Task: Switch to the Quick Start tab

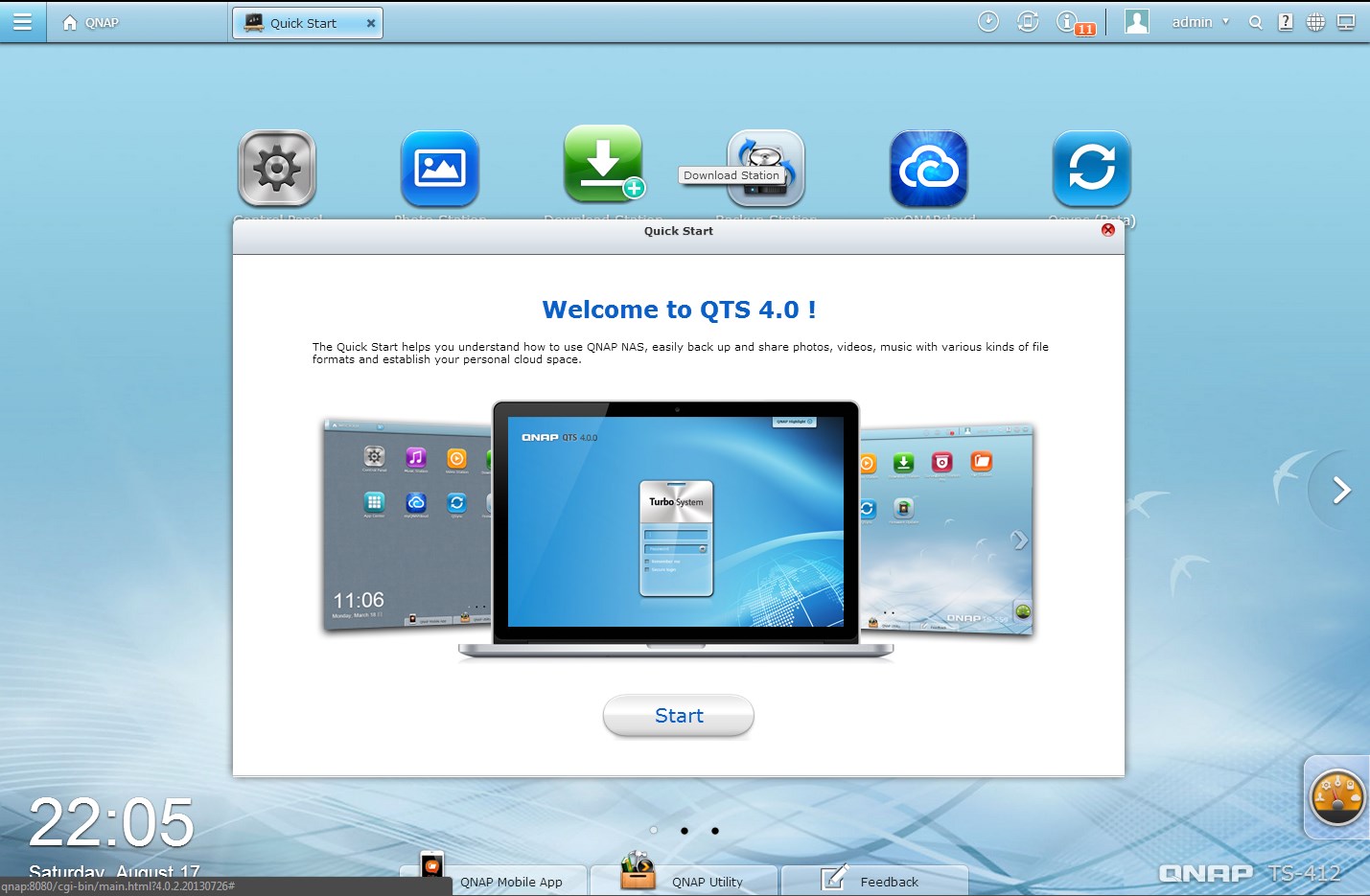Action: pos(303,23)
